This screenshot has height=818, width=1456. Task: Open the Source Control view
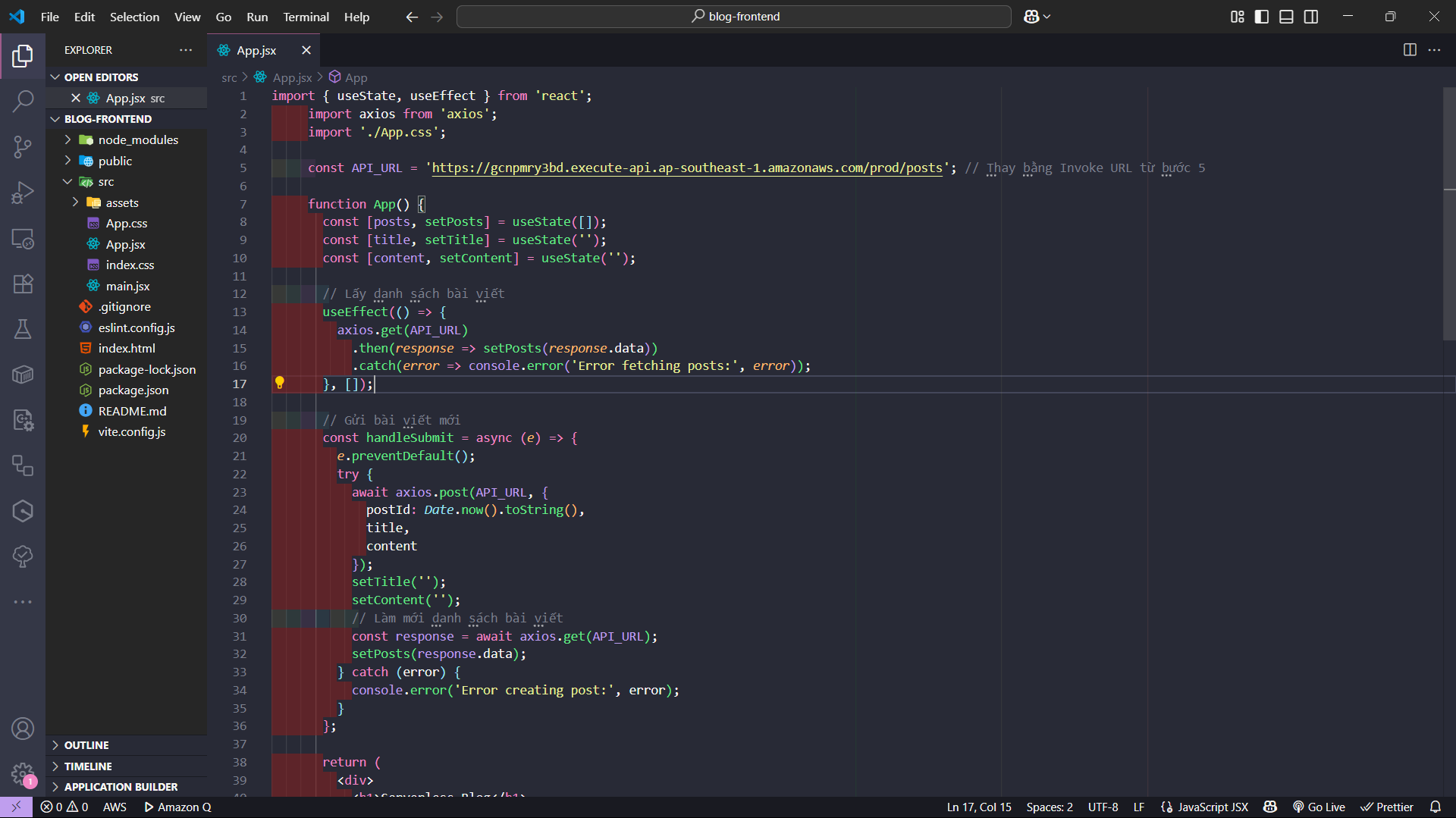pos(23,146)
